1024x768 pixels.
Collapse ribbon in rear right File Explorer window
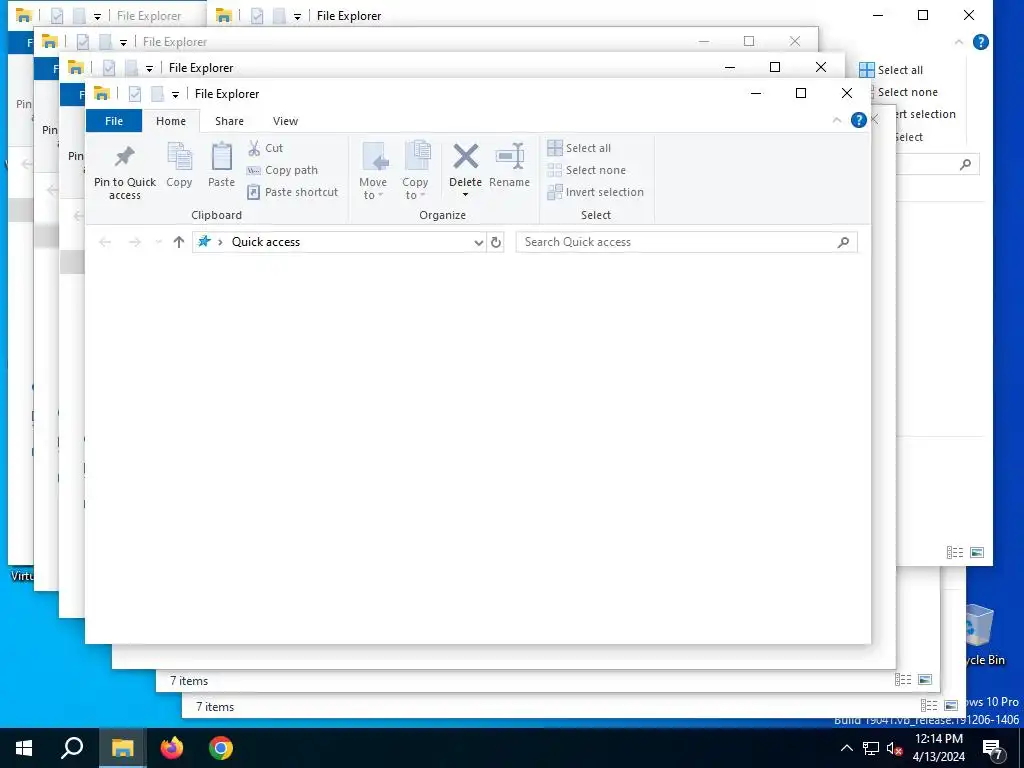[959, 42]
